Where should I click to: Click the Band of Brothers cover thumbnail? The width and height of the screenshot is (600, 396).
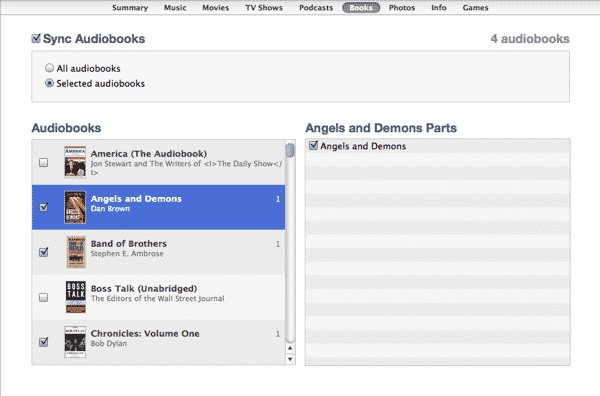[x=76, y=252]
